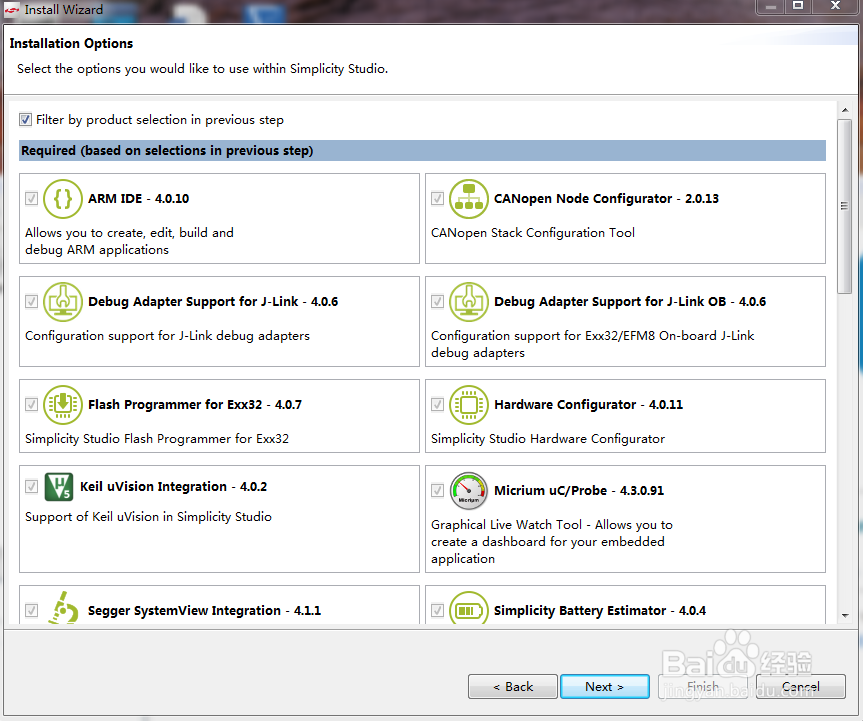
Task: Click Simplicity Battery Estimator - 4.0.4 title
Action: [x=600, y=610]
